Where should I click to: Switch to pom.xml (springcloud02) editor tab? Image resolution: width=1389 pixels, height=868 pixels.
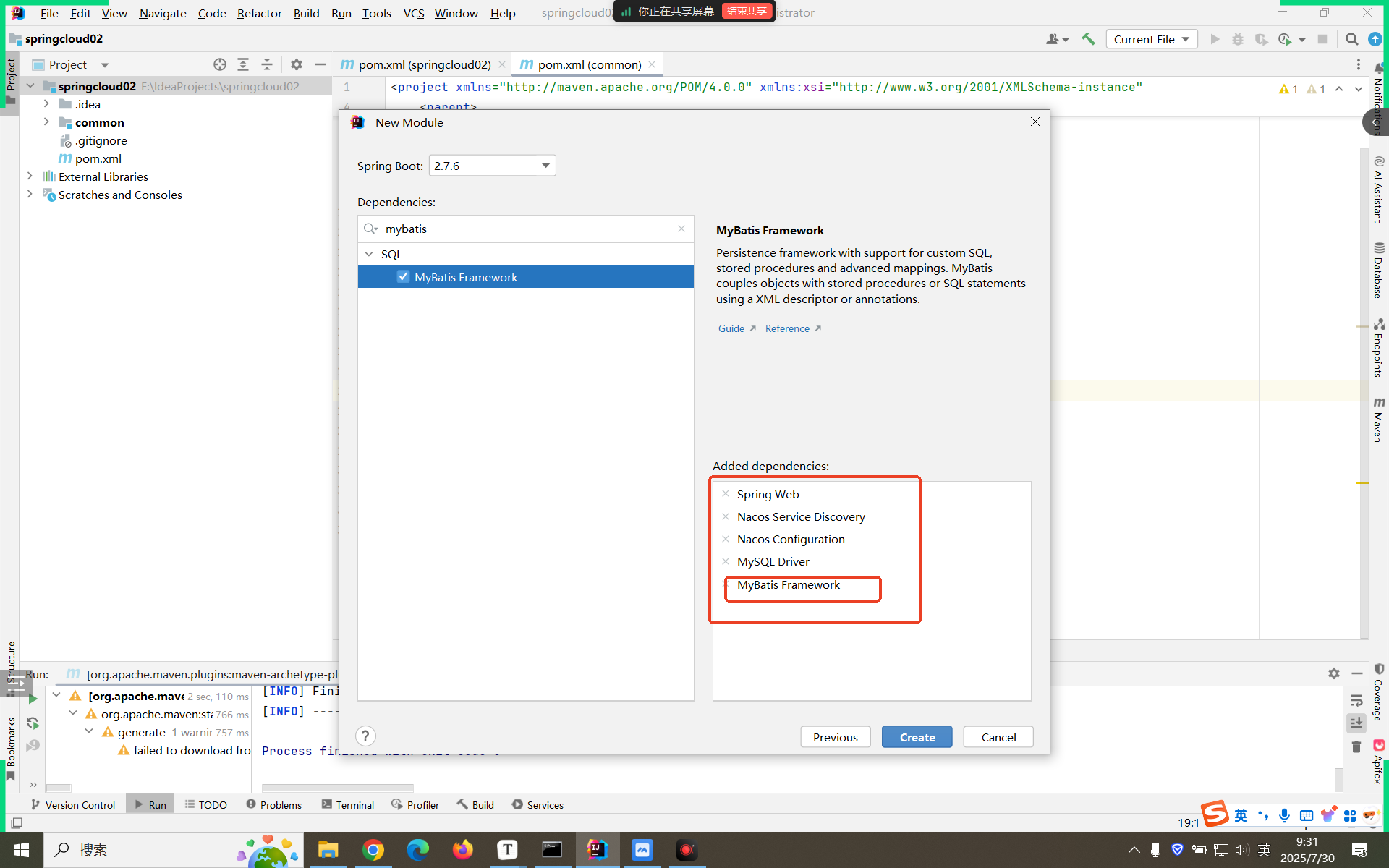(x=424, y=64)
